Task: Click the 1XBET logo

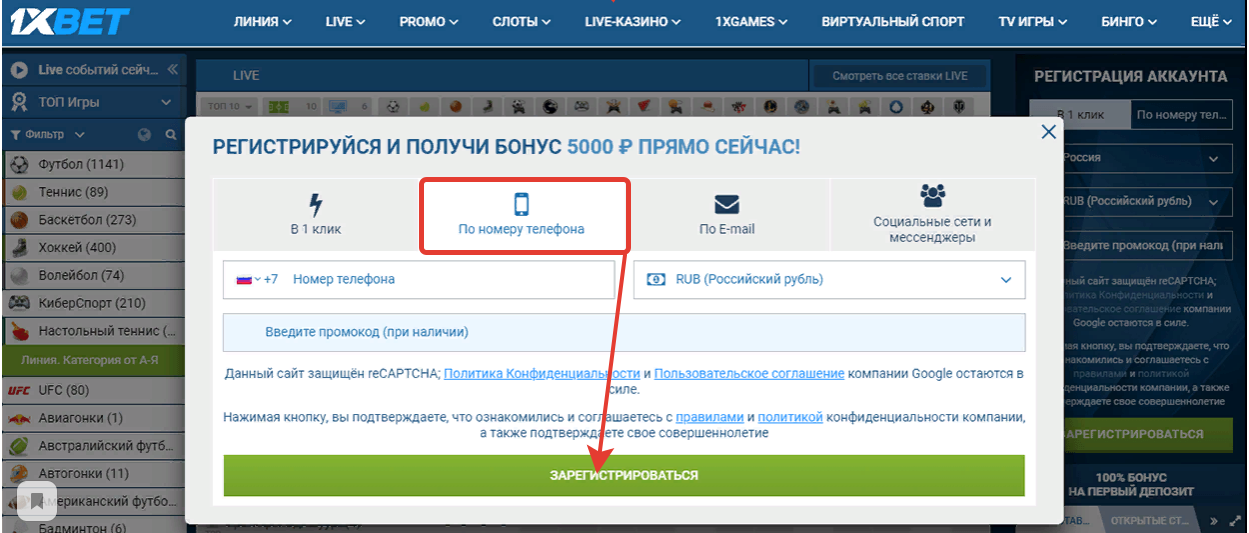Action: click(66, 20)
